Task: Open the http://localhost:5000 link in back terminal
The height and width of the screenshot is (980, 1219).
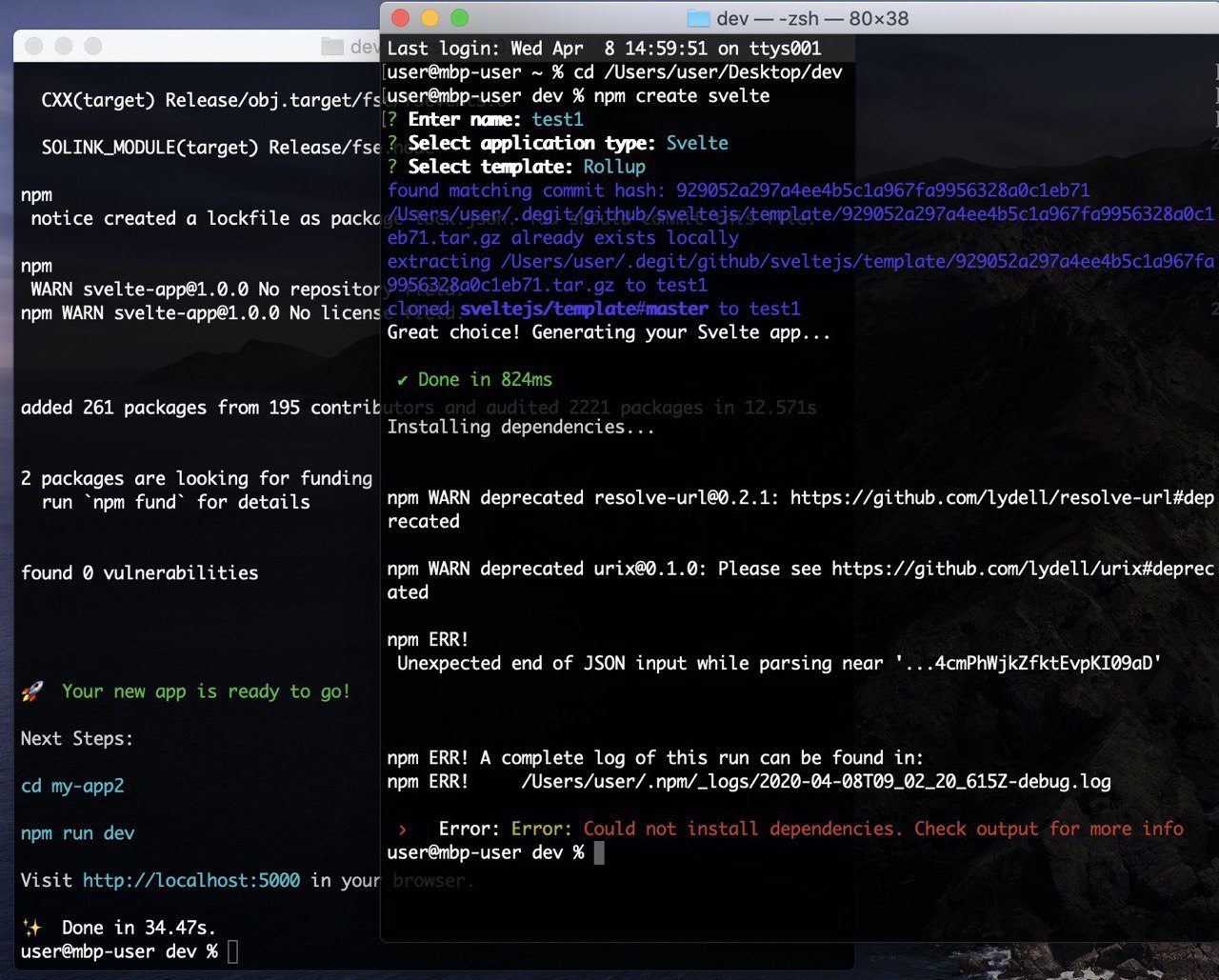Action: point(191,880)
